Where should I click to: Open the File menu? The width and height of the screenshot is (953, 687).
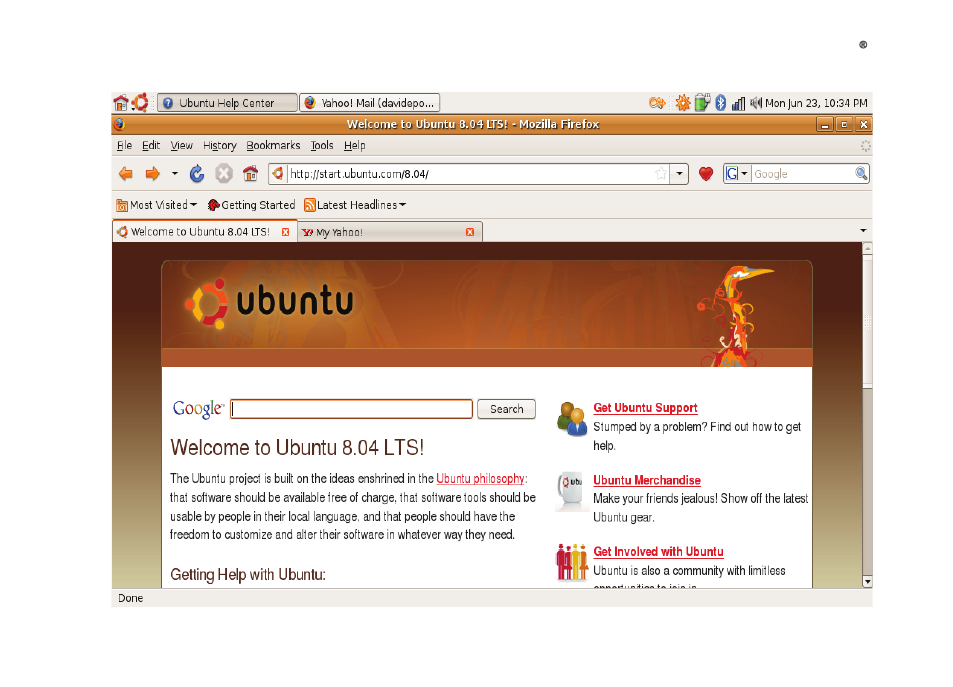click(x=124, y=145)
